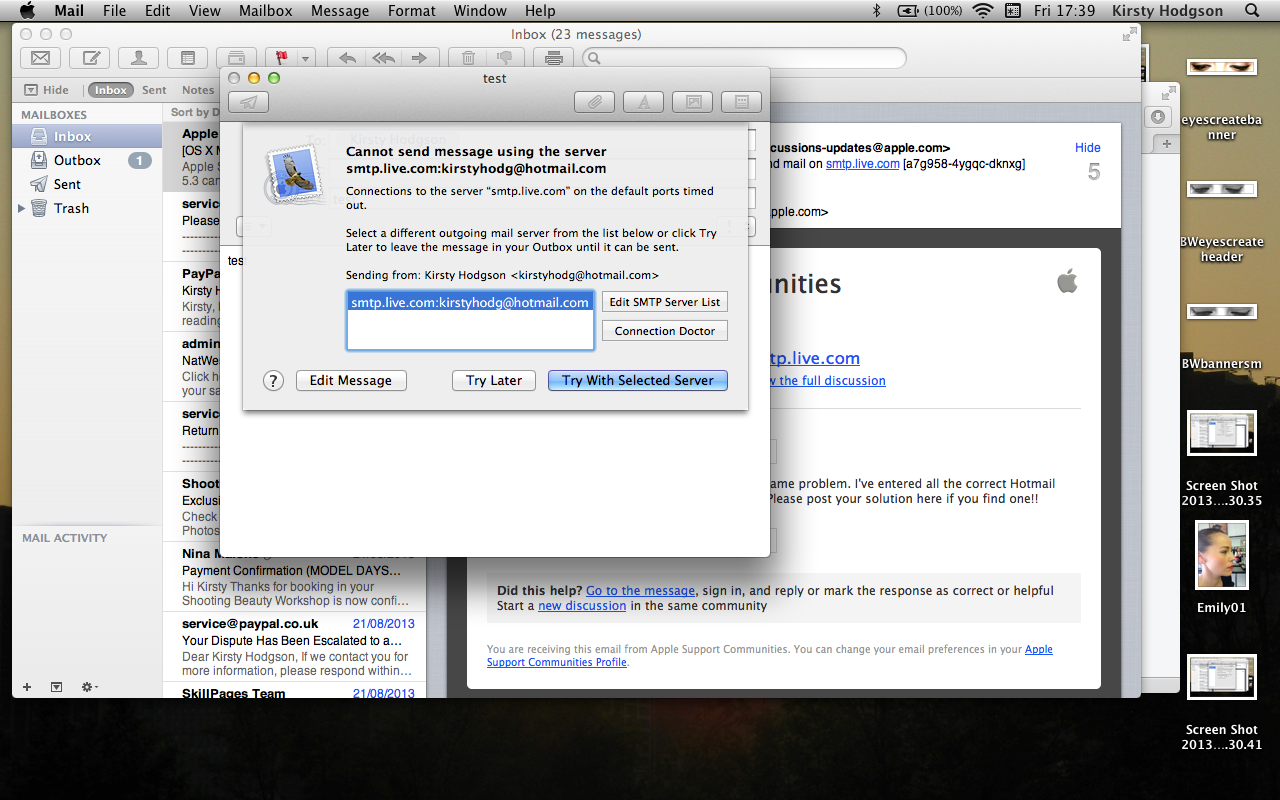Delete message using the trash toolbar icon

click(467, 58)
